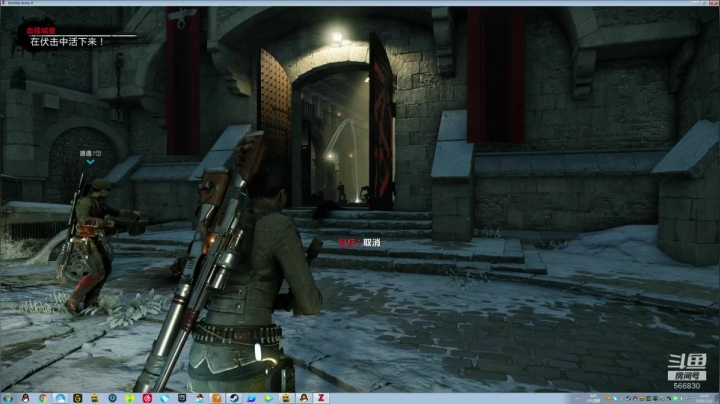Open the blue cloud app in taskbar

pos(60,398)
